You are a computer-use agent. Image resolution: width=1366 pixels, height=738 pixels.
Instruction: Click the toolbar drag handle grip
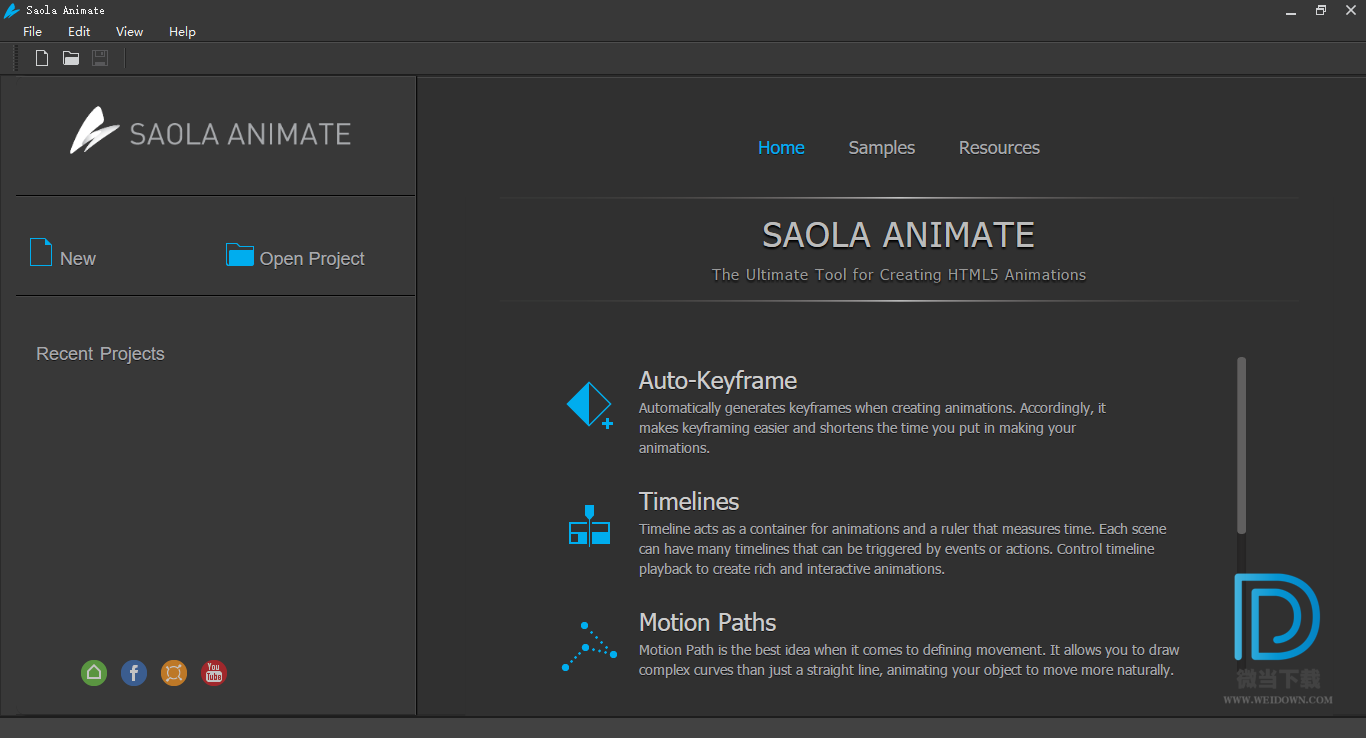coord(16,58)
